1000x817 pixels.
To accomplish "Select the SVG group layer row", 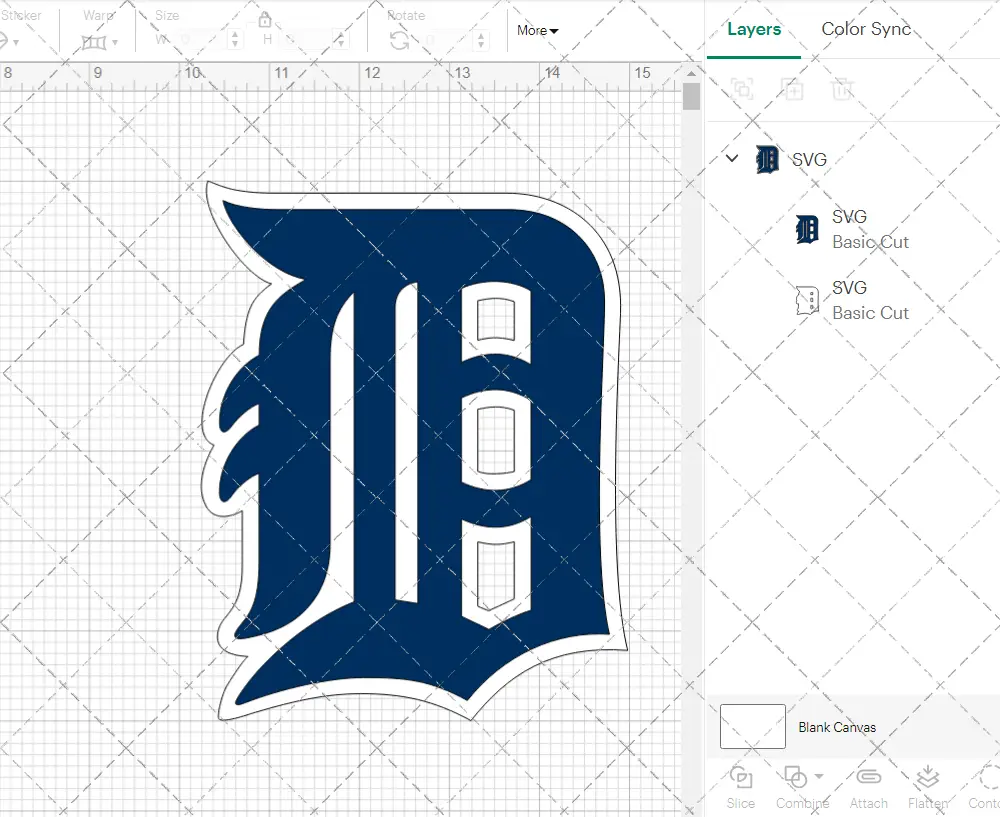I will [x=853, y=159].
